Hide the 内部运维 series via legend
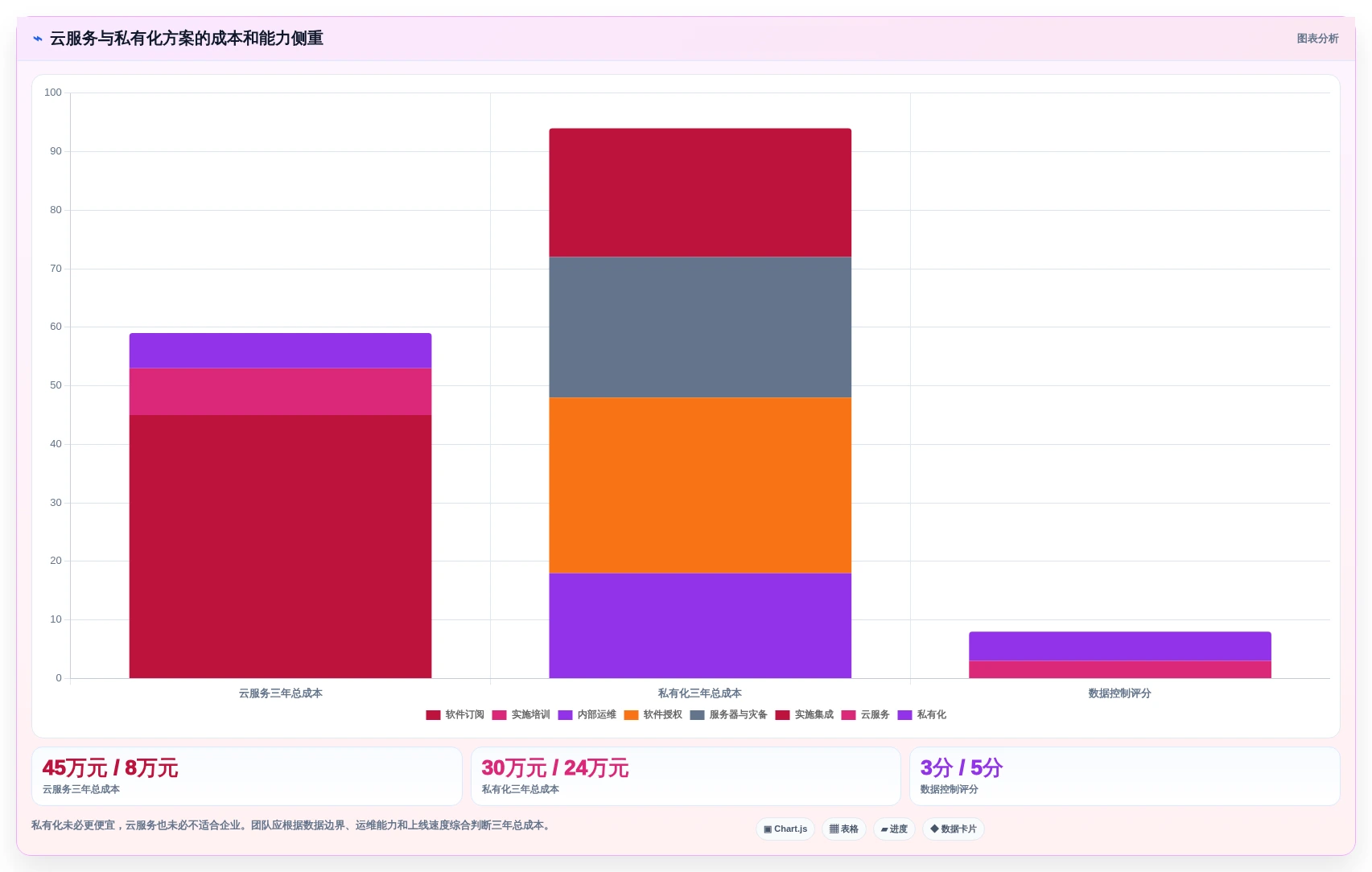This screenshot has height=872, width=1372. [587, 714]
